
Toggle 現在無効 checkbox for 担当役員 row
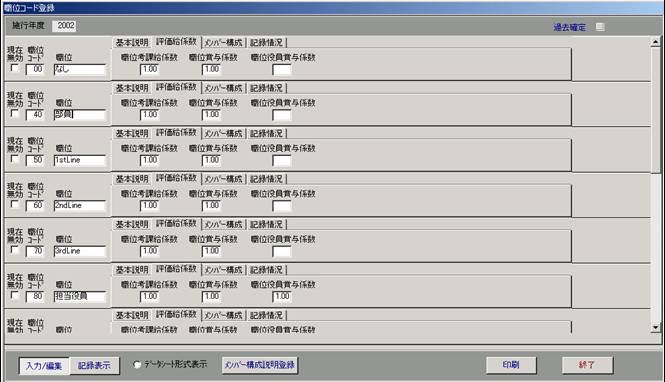(x=15, y=295)
